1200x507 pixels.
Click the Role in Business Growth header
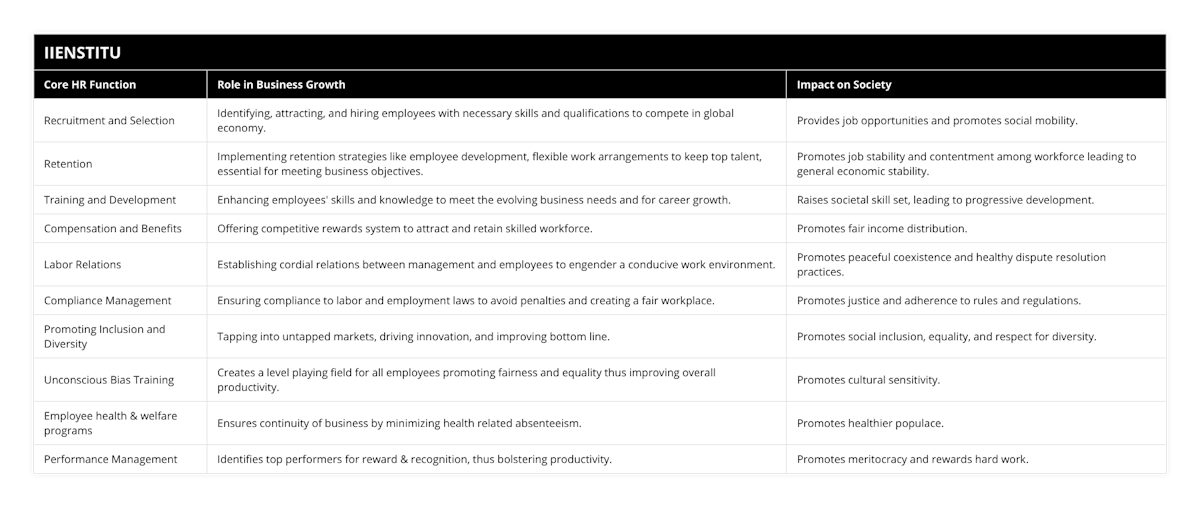[281, 85]
